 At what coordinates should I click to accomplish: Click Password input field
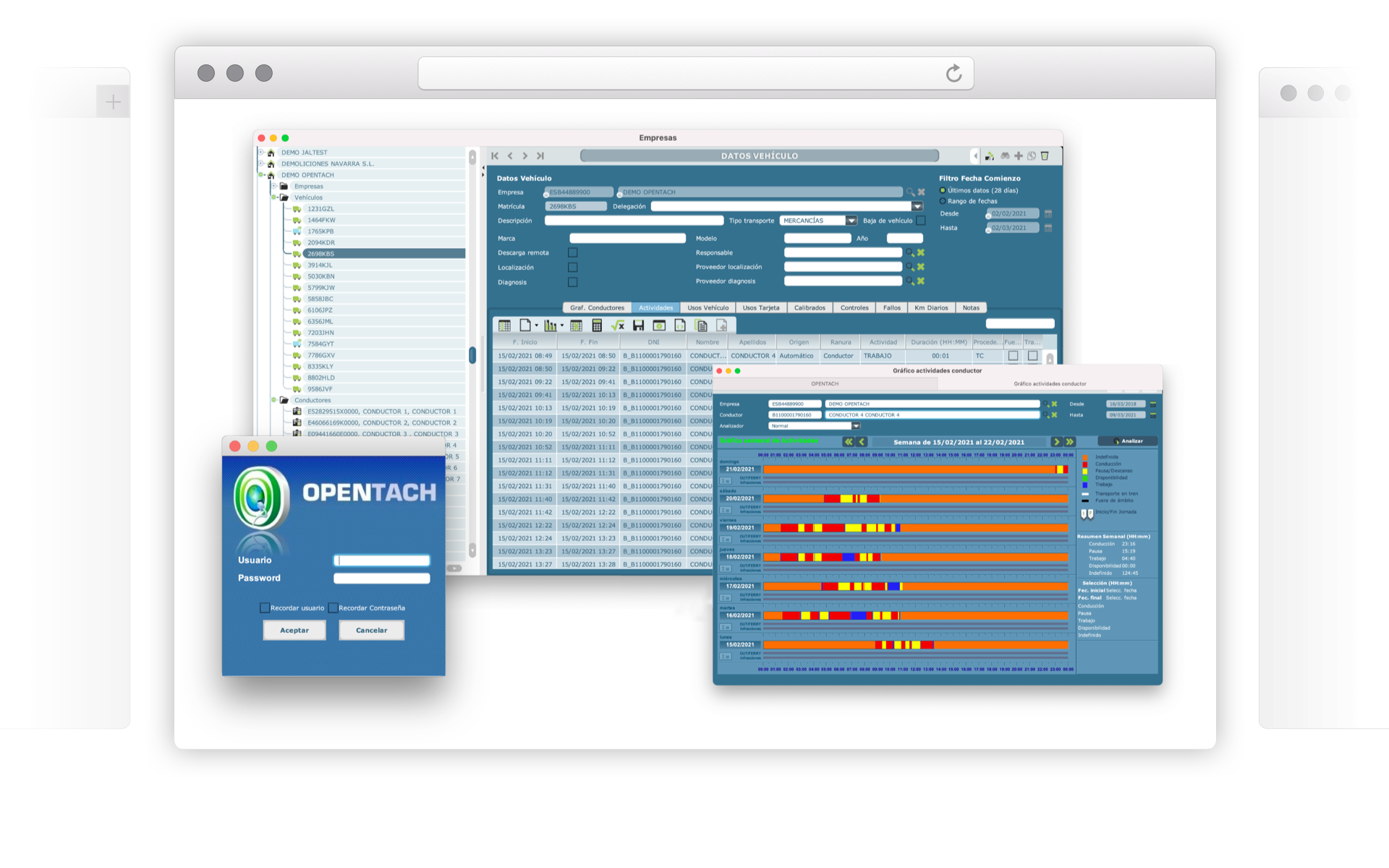pos(382,578)
